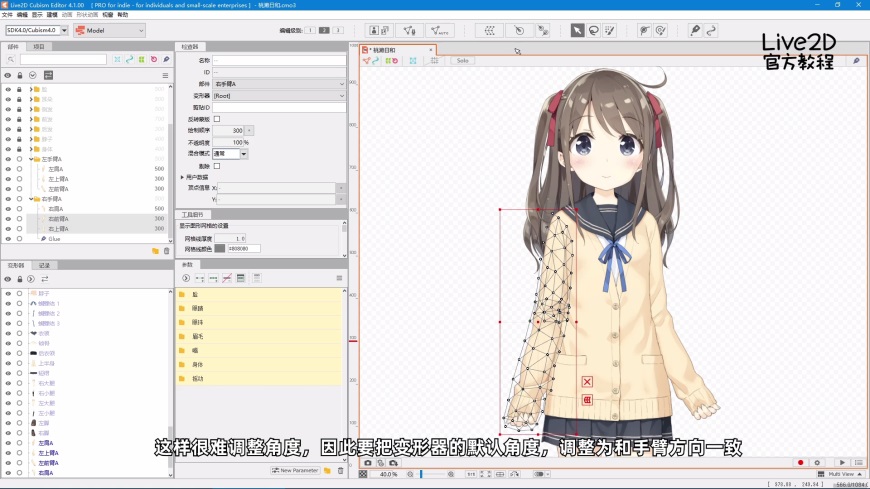Open the 变形器 dropdown showing [Root]
This screenshot has width=870, height=489.
tap(279, 95)
